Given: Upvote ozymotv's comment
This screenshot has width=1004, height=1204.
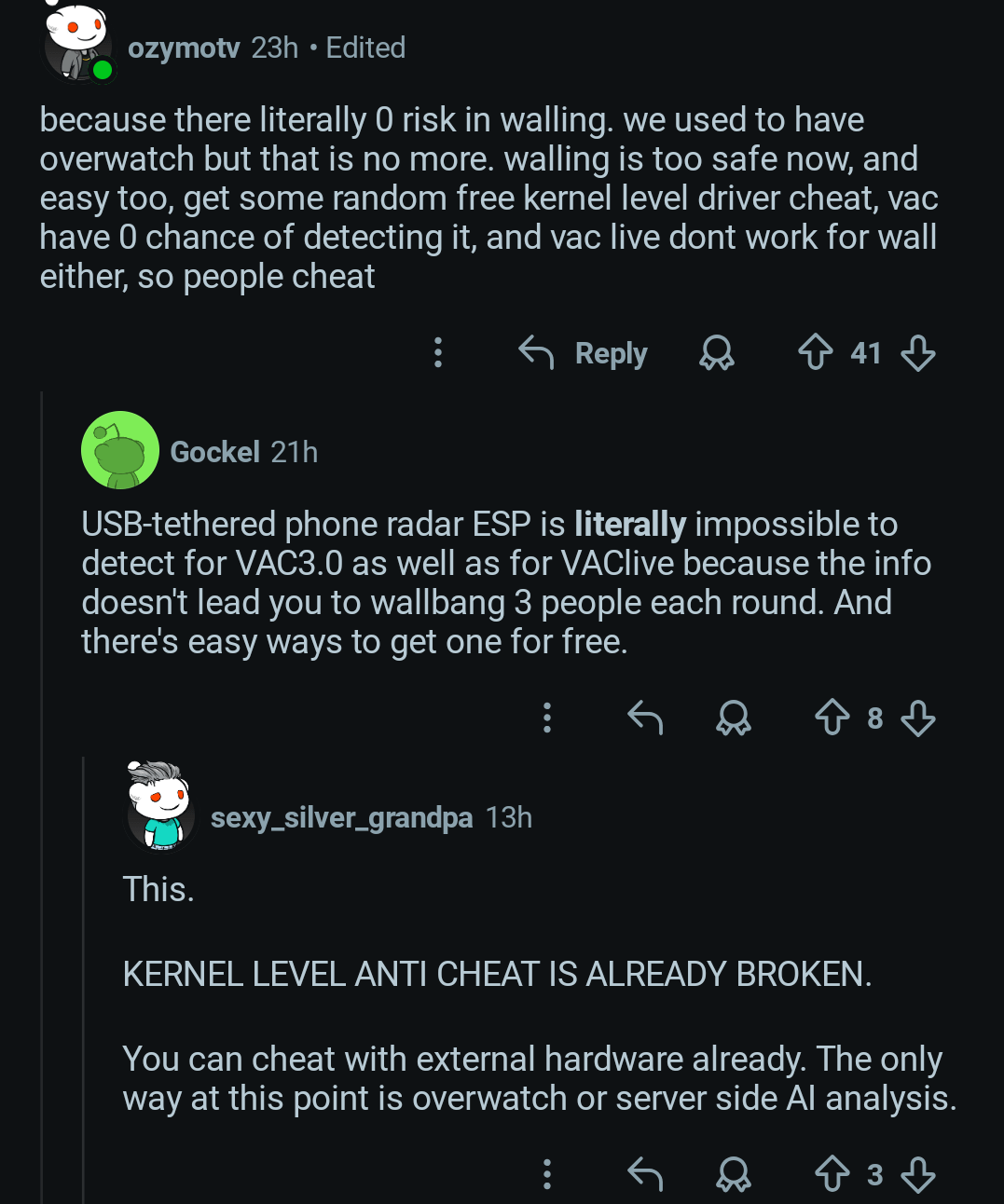Looking at the screenshot, I should (816, 352).
